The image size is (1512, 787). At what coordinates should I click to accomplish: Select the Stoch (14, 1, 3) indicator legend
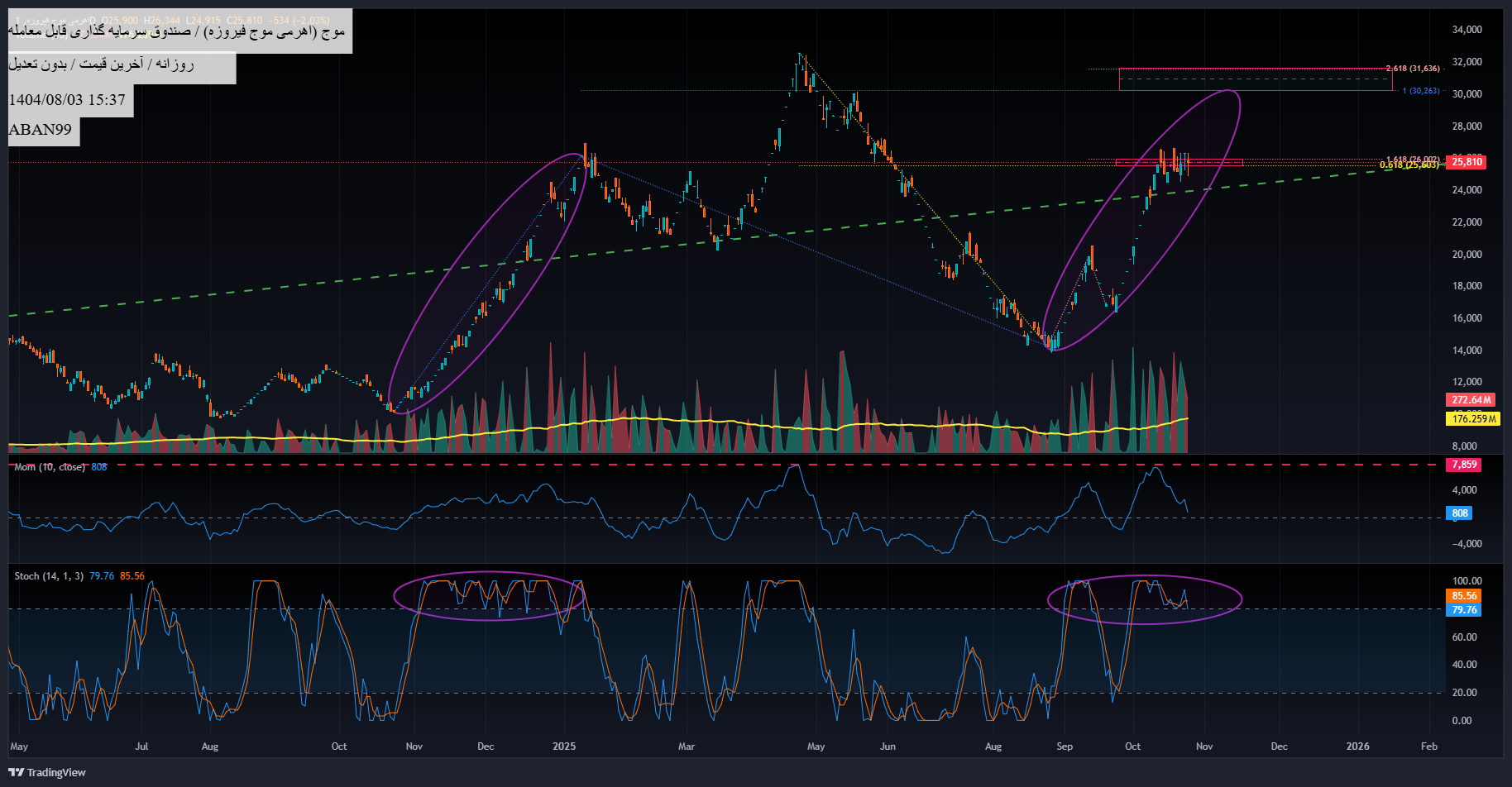click(49, 576)
